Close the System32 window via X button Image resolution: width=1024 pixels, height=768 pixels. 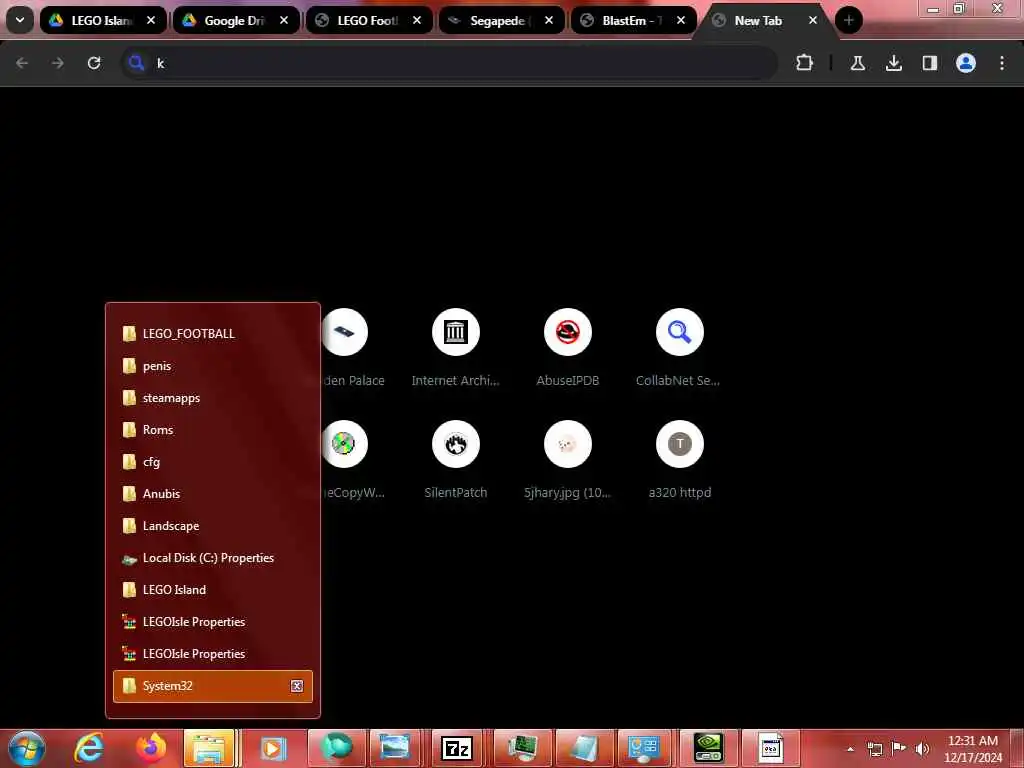point(296,686)
